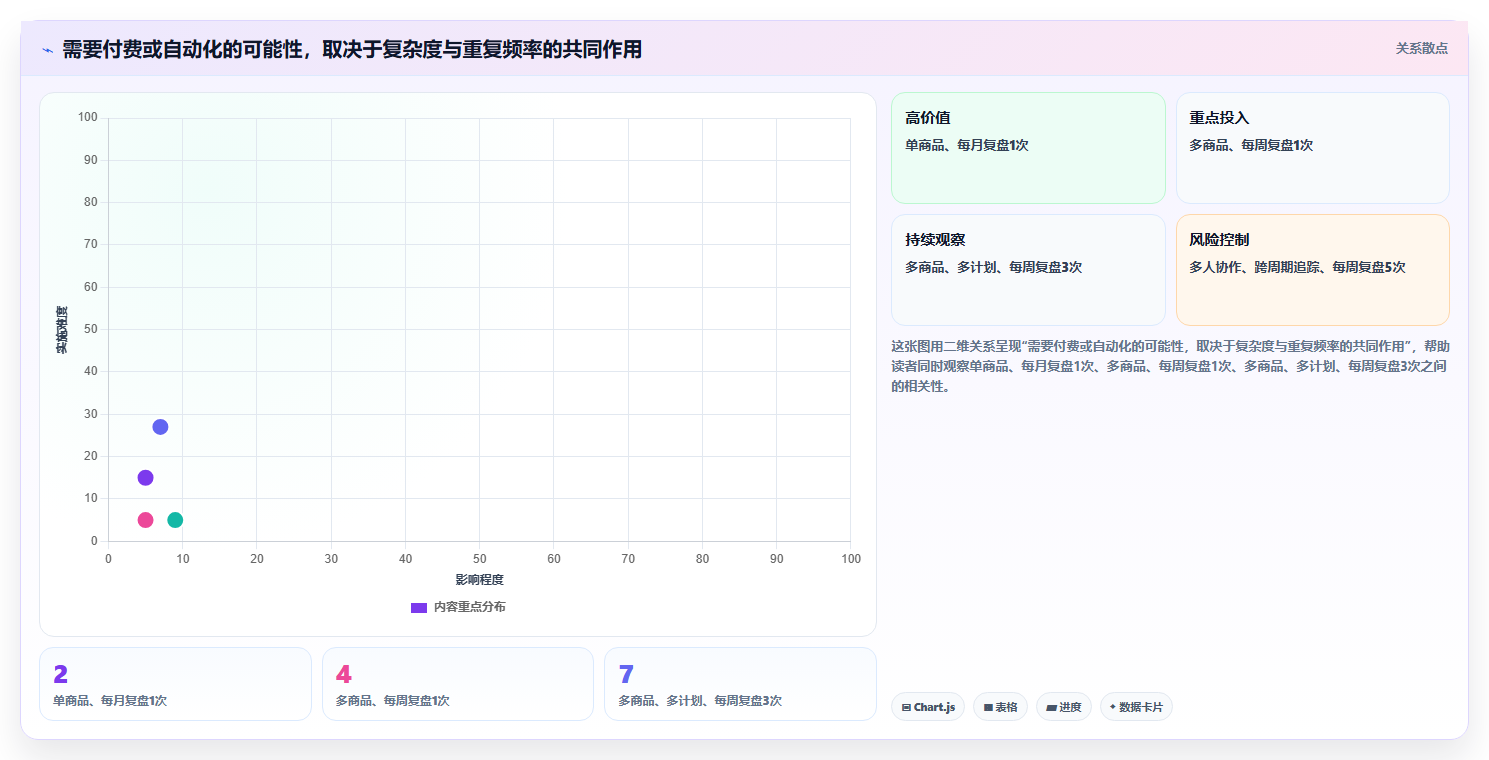Click the Chart.js tag icon

pyautogui.click(x=906, y=707)
